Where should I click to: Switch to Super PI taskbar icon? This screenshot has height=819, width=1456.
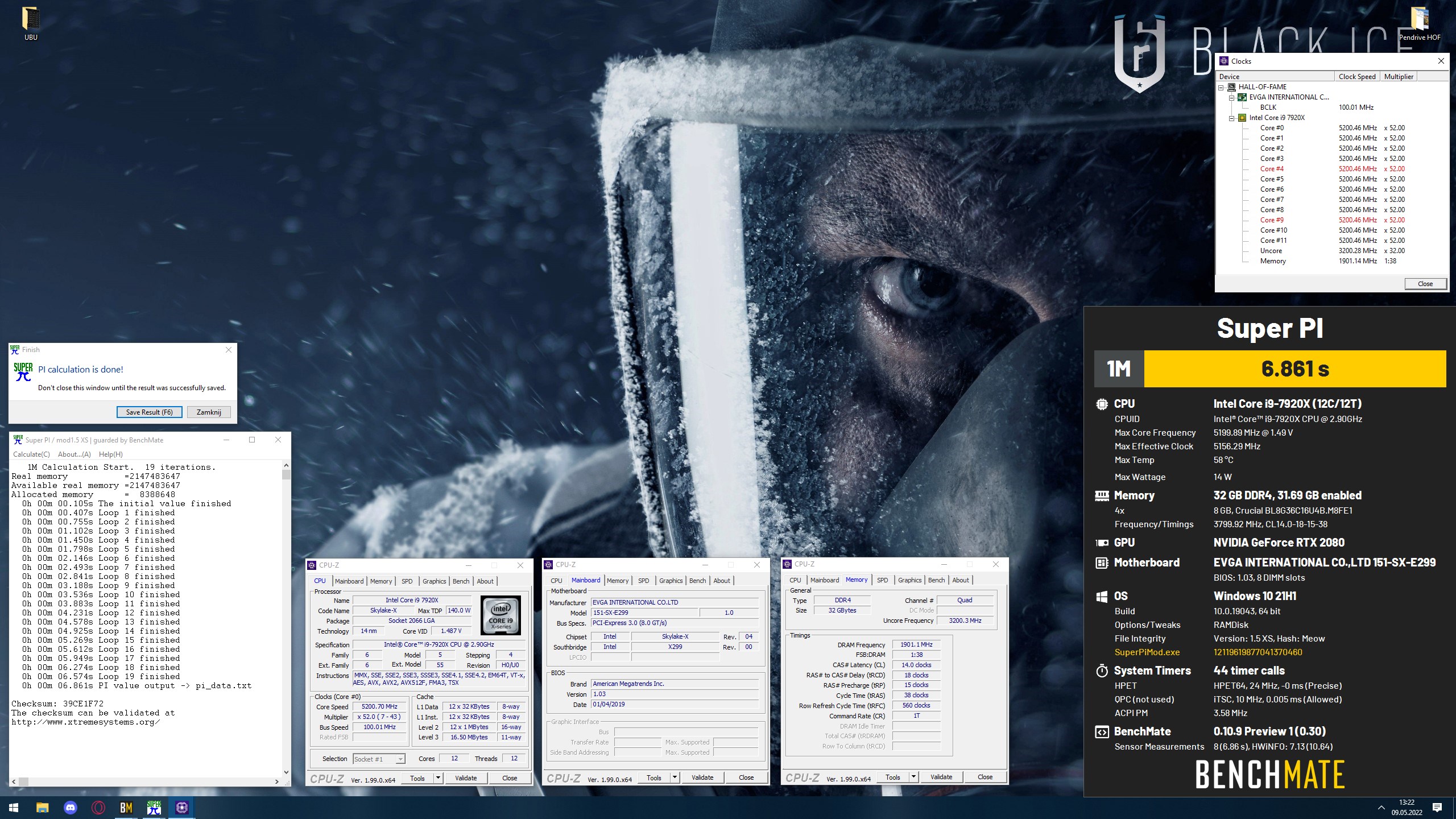(x=154, y=808)
